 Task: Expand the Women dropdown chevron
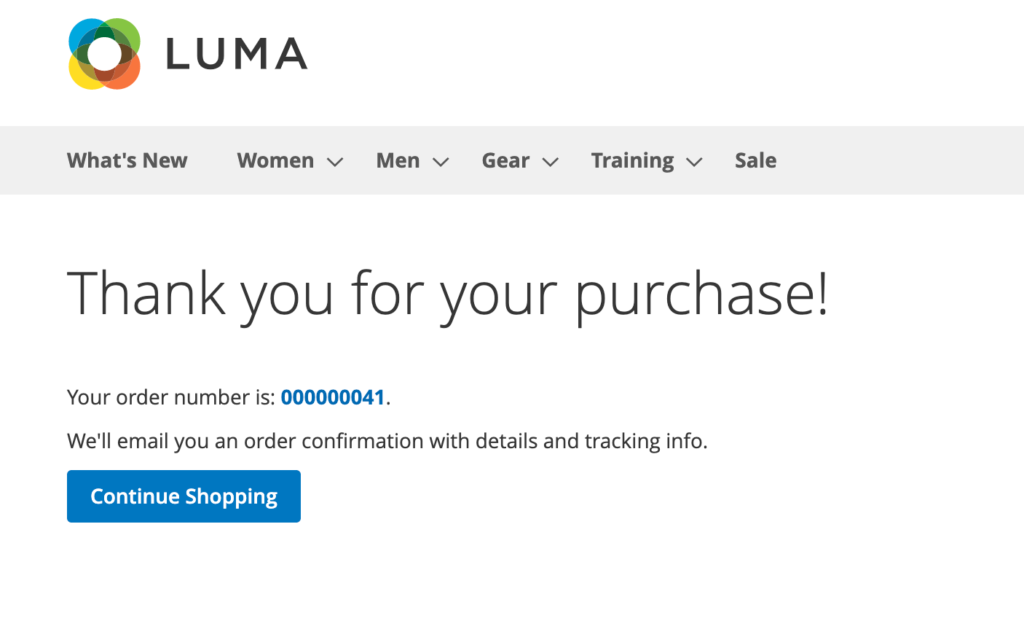335,162
